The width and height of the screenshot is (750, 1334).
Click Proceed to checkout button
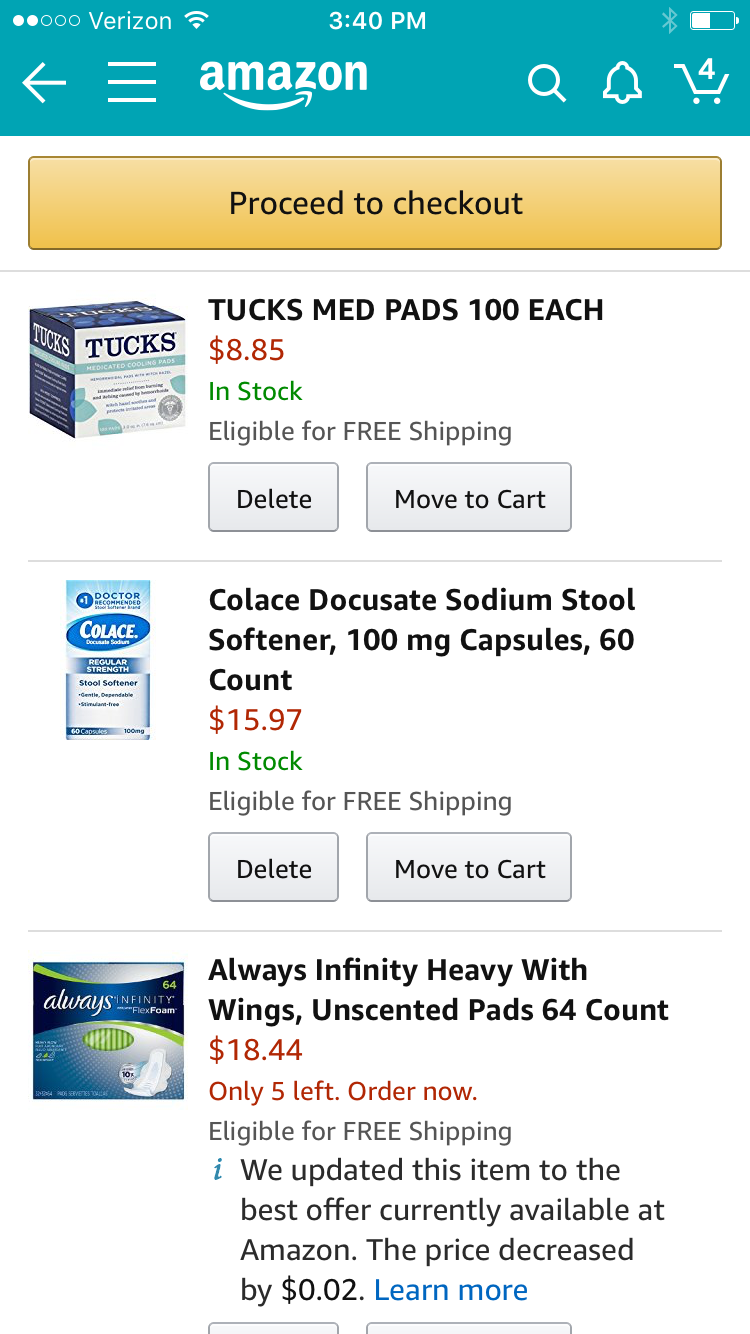coord(375,203)
